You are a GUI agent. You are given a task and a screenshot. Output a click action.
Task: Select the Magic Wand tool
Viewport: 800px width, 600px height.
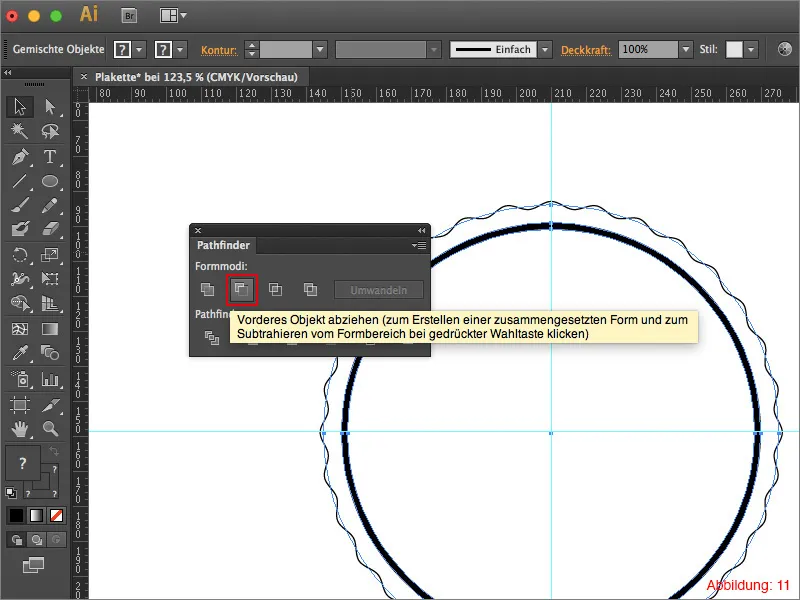pos(20,131)
